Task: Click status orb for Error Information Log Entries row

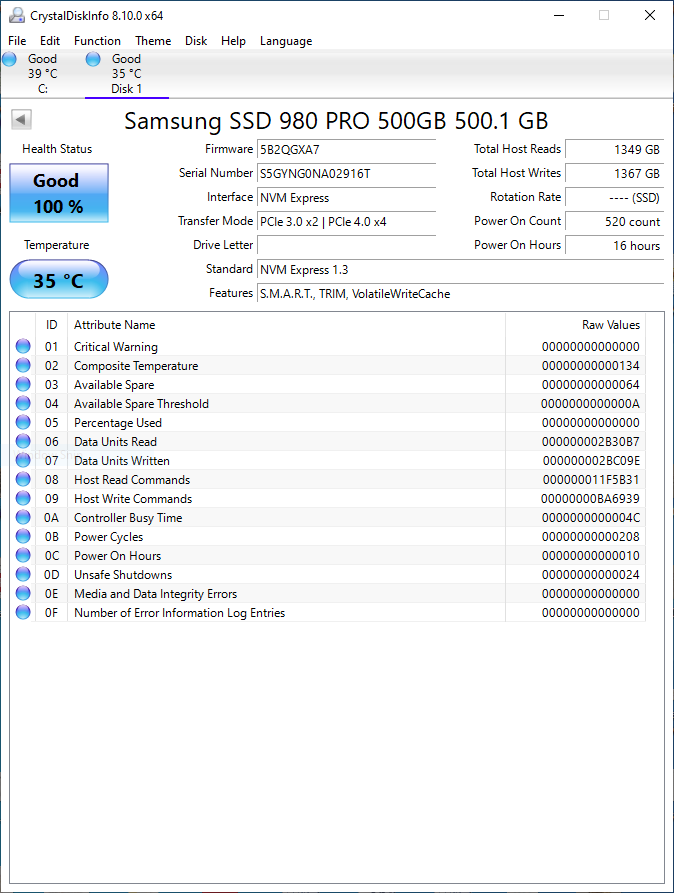Action: [x=23, y=612]
